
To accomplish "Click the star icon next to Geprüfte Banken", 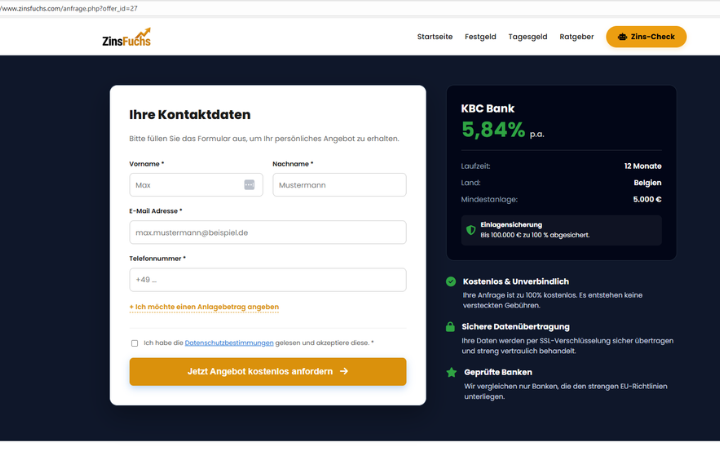I will pos(452,372).
